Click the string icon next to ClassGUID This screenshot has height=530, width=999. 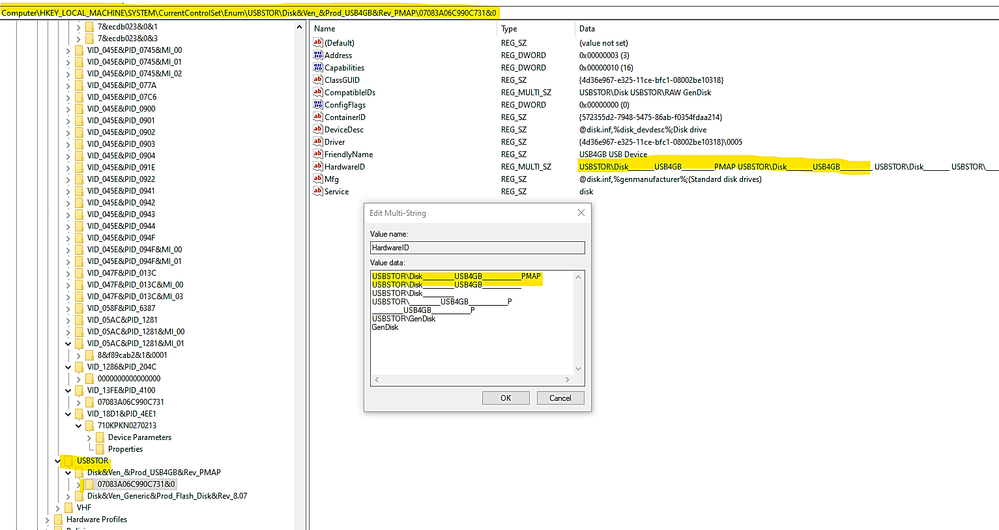(318, 80)
